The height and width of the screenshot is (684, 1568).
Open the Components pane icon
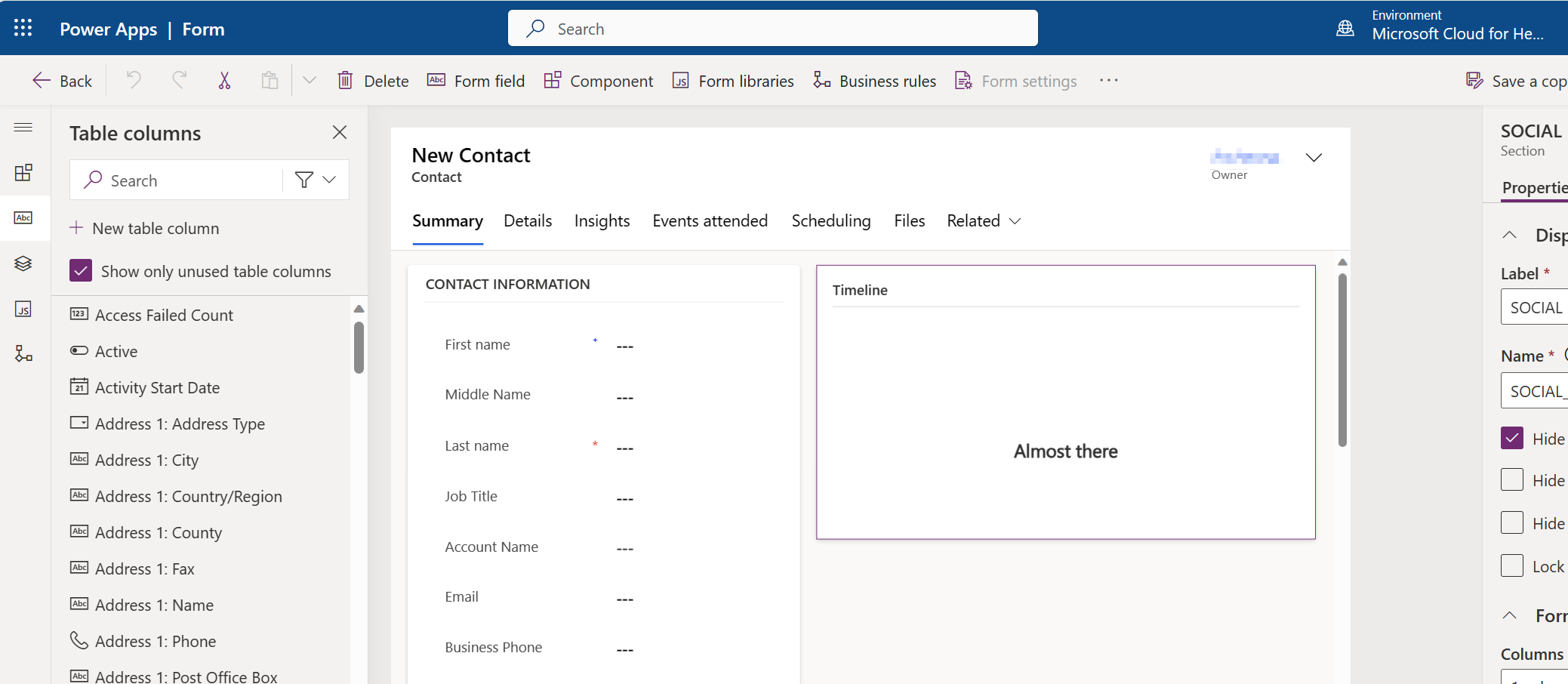coord(23,173)
